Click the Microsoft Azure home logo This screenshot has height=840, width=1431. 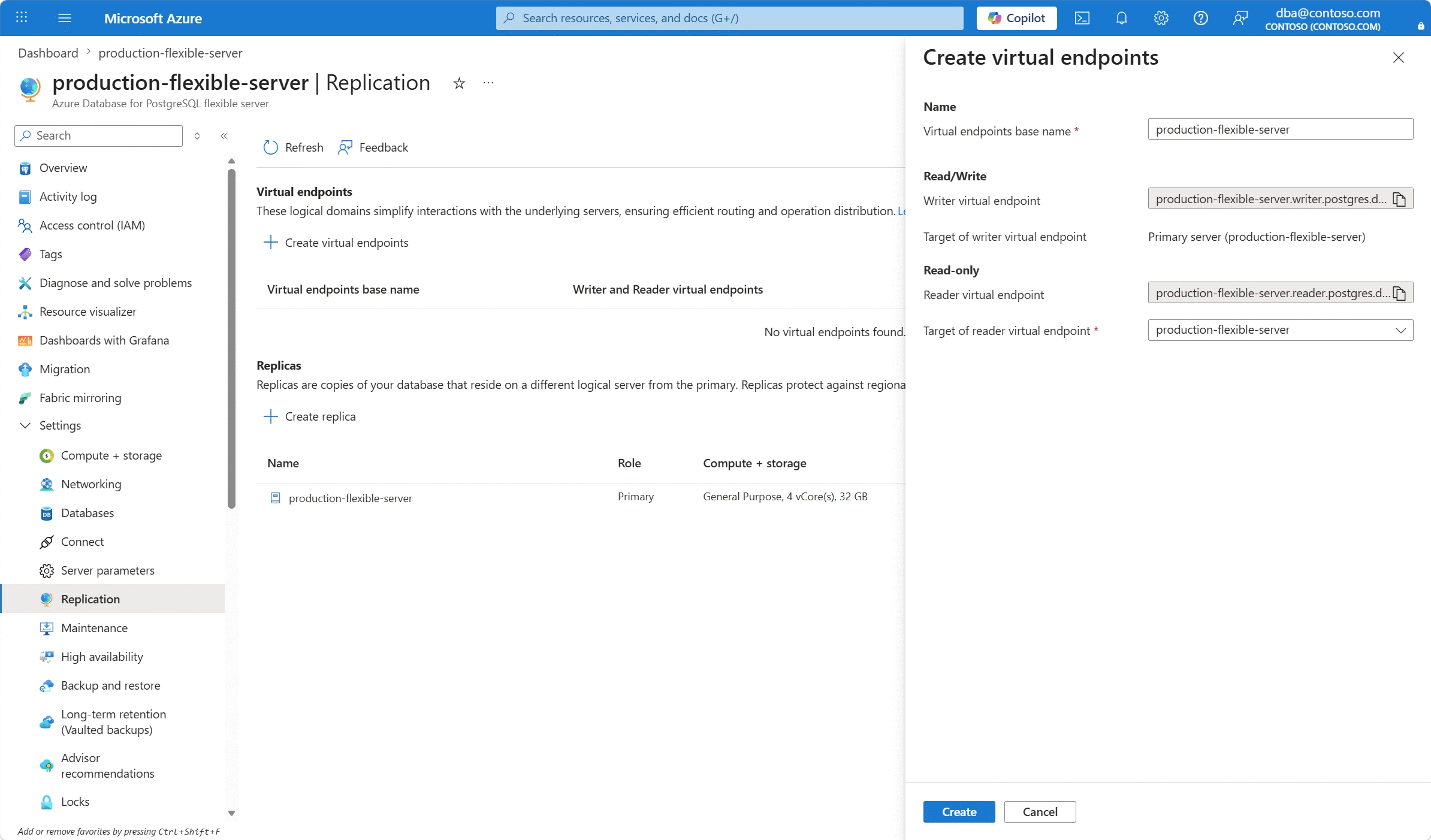[153, 19]
